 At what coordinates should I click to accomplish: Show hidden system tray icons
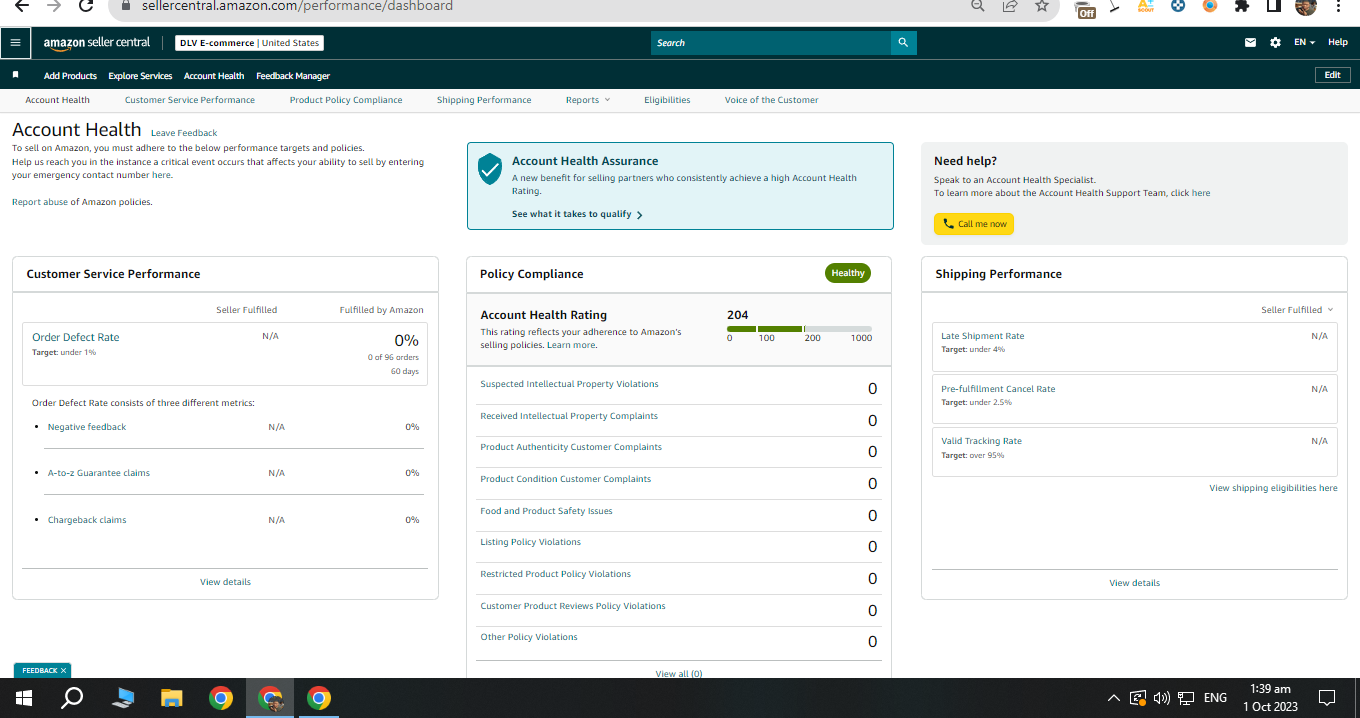pos(1114,698)
